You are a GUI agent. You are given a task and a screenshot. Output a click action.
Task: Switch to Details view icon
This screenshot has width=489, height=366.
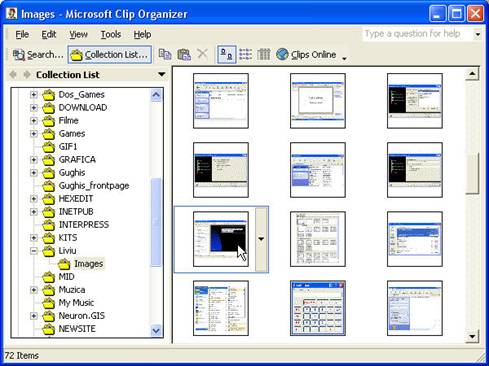coord(264,54)
